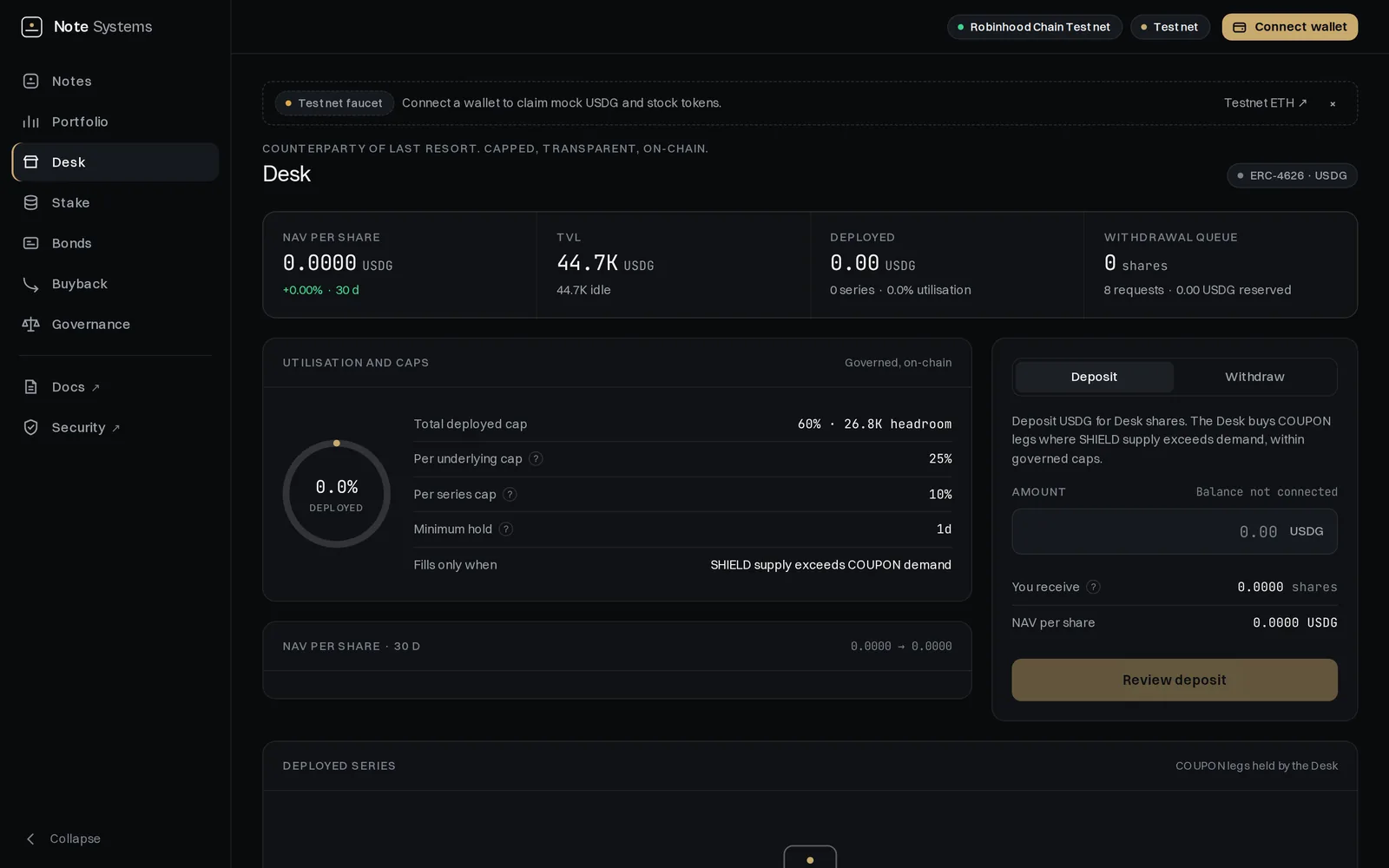Screen dimensions: 1389x868
Task: Click the 0.0% deployed utilisation ring
Action: click(x=337, y=494)
